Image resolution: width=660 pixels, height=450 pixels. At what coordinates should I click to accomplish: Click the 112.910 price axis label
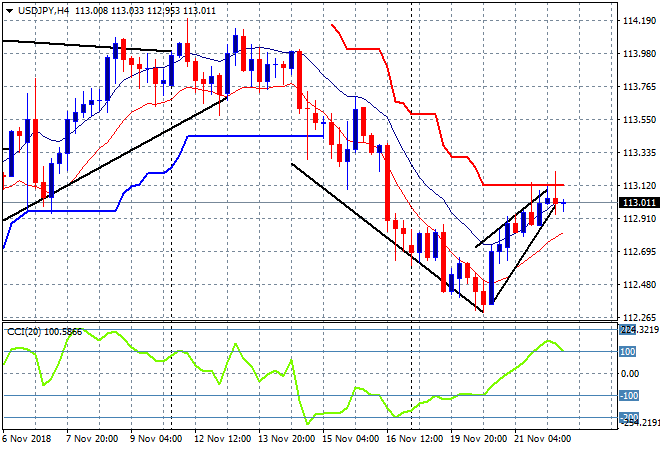coord(639,218)
